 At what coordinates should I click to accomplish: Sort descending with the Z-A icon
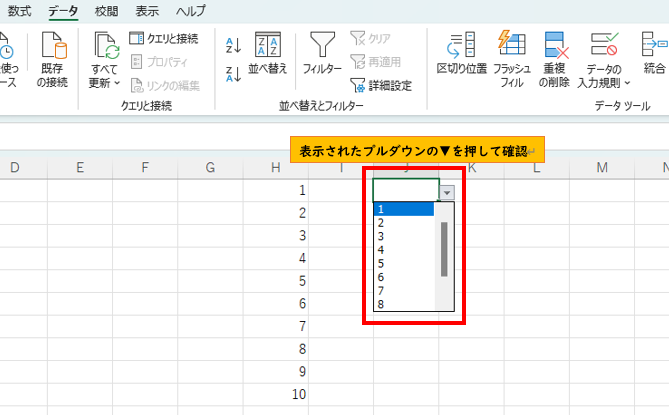[x=233, y=74]
